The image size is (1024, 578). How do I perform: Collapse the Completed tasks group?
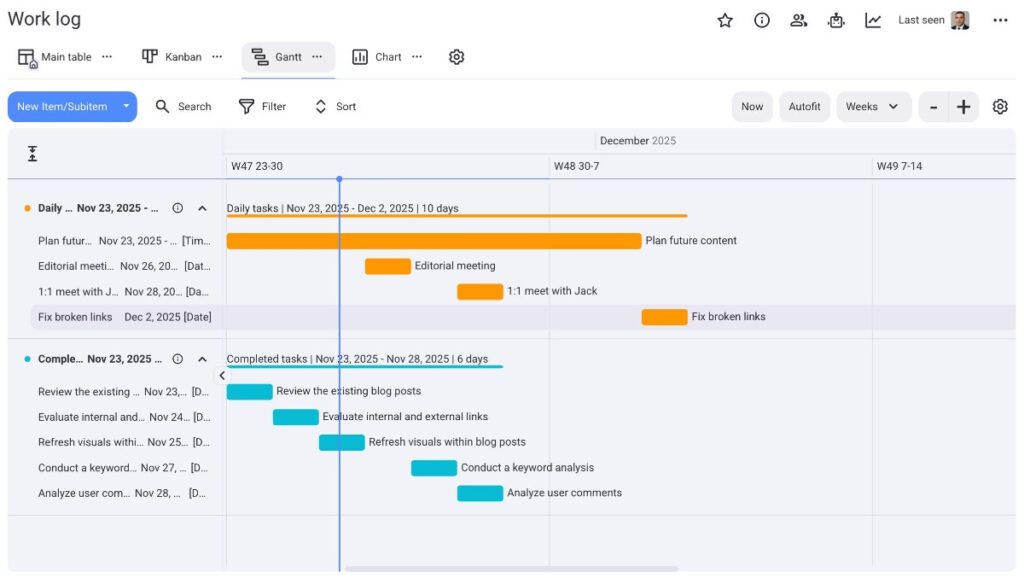202,359
